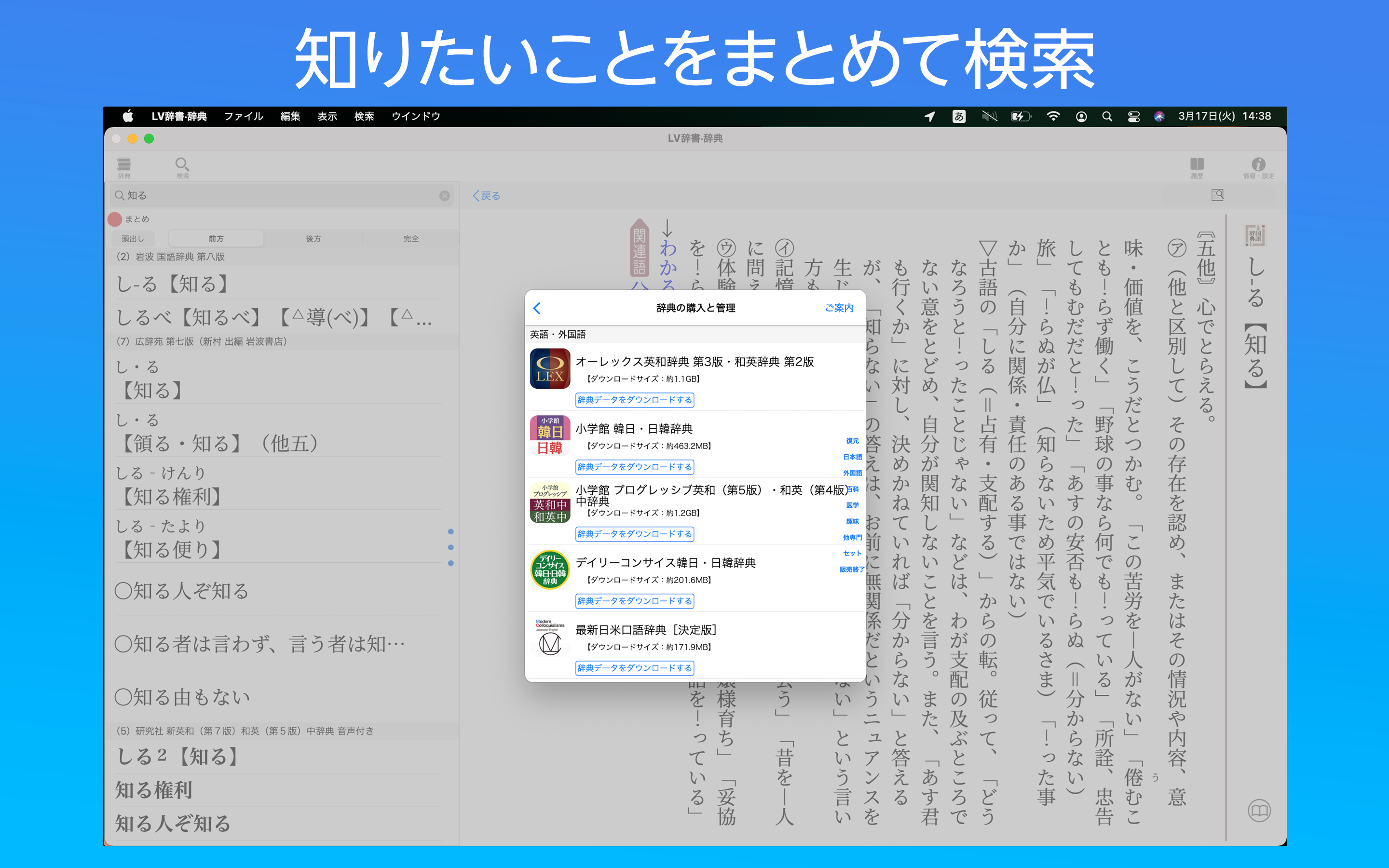The width and height of the screenshot is (1389, 868).
Task: Select 研究社 result しる2【知る】
Action: pos(278,756)
